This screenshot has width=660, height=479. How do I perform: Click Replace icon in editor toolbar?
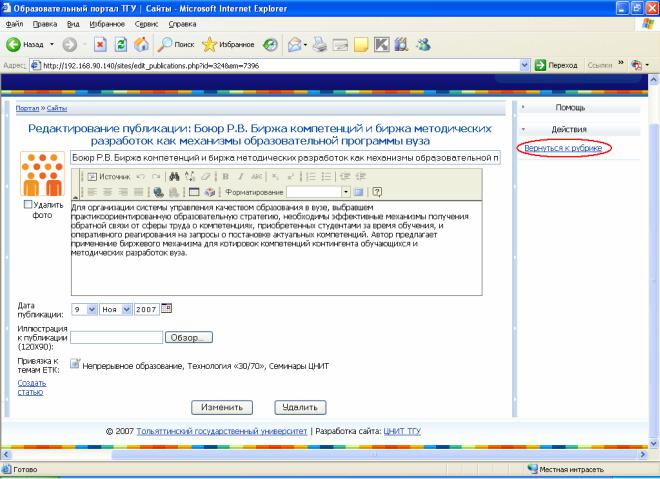pos(189,177)
